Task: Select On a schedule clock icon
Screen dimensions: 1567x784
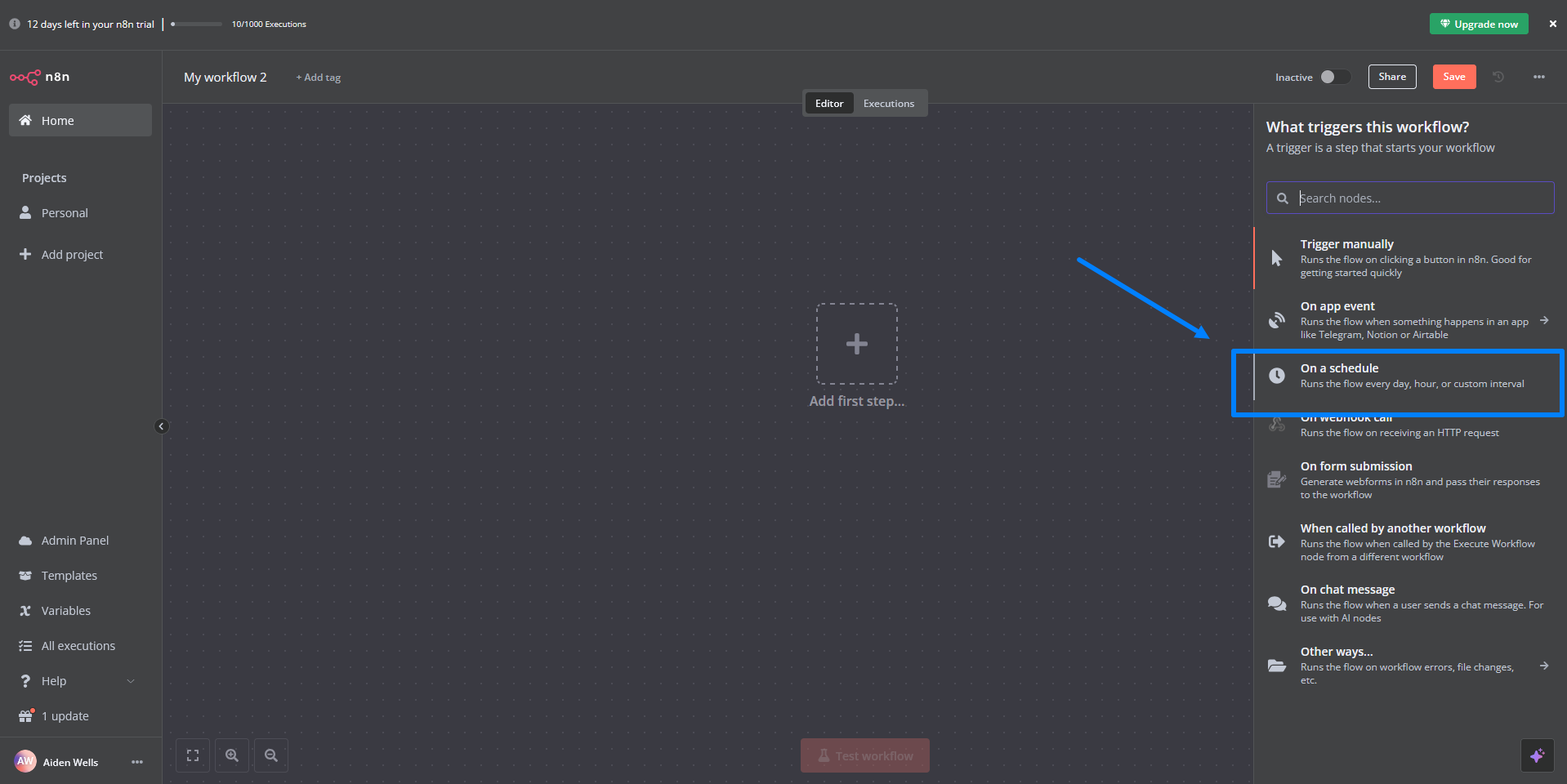Action: tap(1277, 376)
